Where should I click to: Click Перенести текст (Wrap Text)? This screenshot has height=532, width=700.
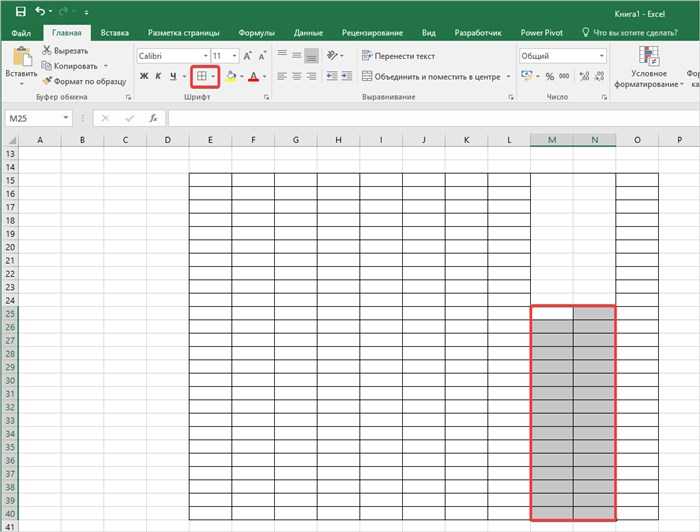(398, 56)
